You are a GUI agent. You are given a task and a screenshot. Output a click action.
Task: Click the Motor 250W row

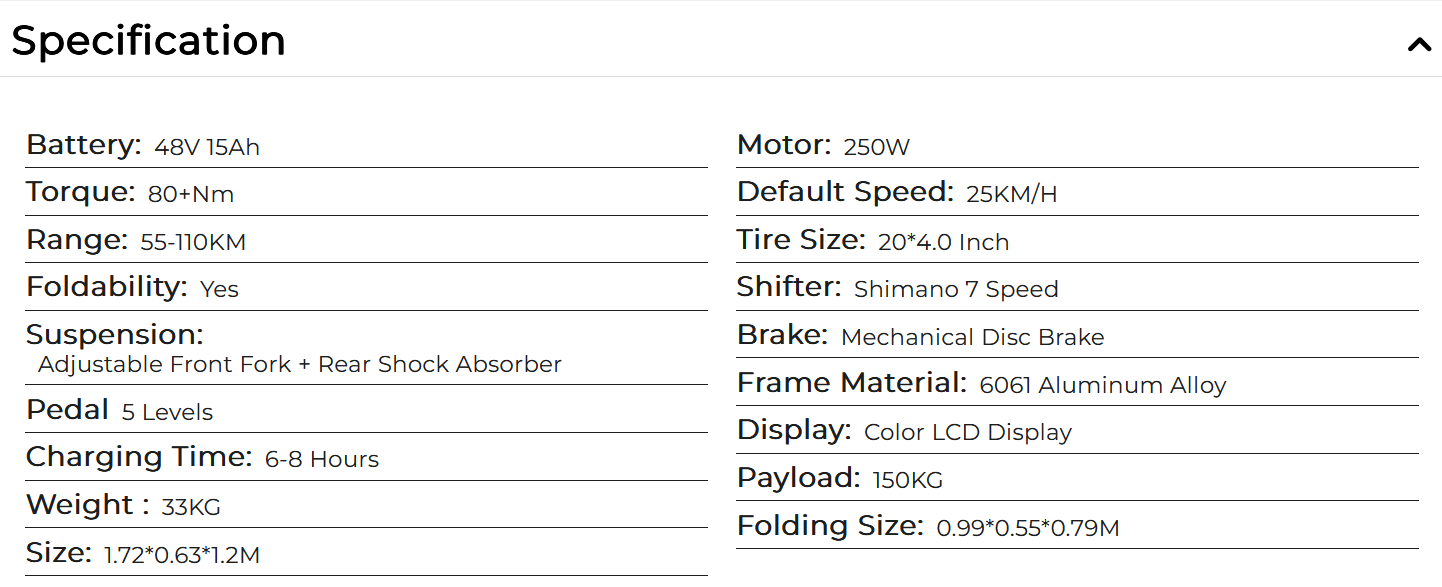pos(1077,146)
